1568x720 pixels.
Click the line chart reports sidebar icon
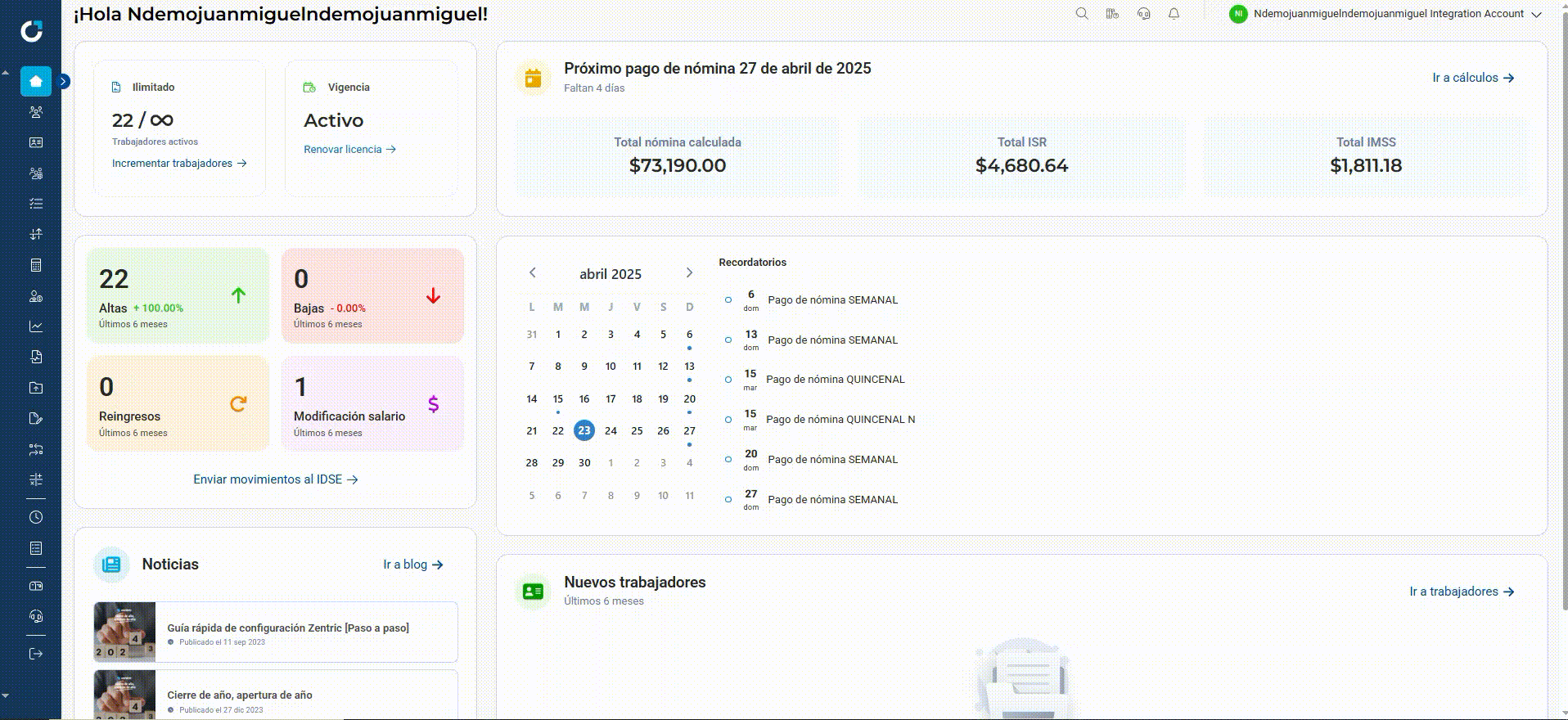36,326
